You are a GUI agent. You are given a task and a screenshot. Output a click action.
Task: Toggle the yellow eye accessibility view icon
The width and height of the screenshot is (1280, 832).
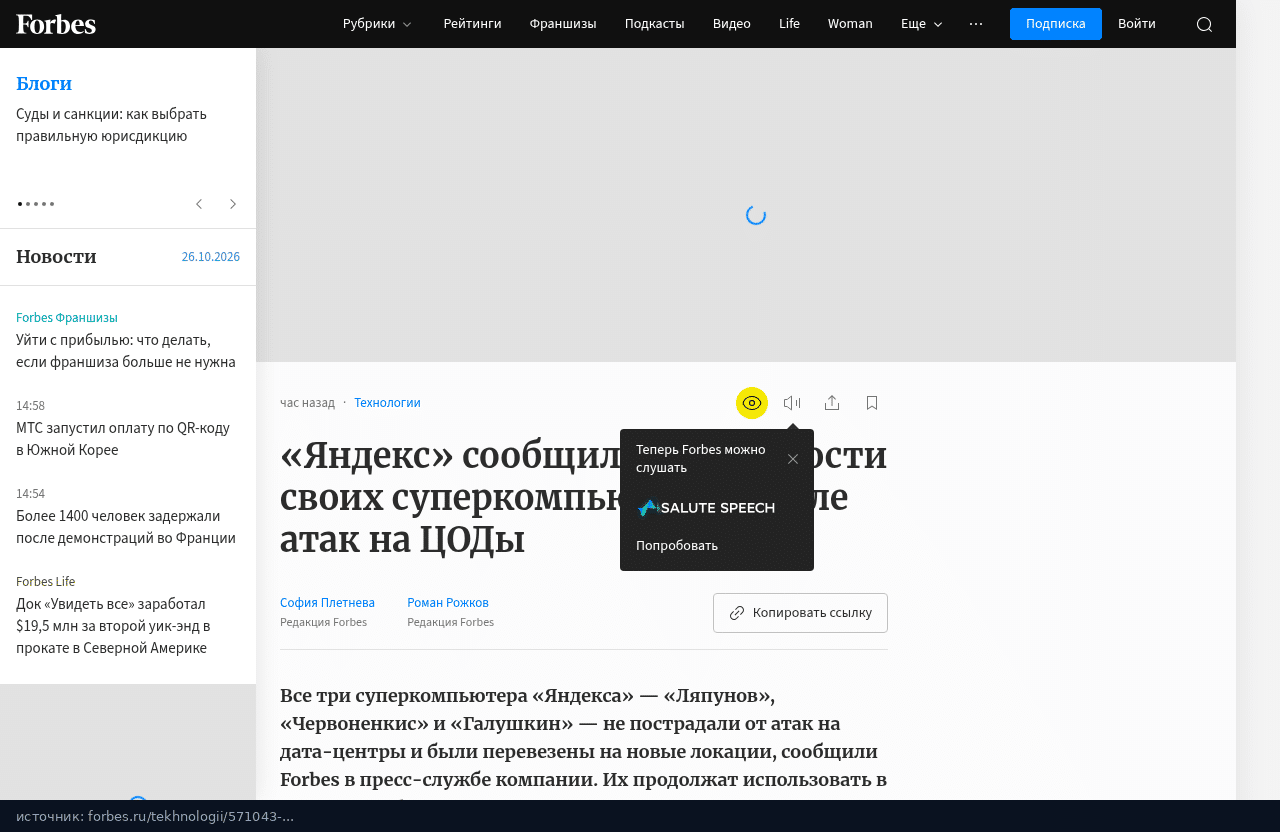pyautogui.click(x=752, y=403)
